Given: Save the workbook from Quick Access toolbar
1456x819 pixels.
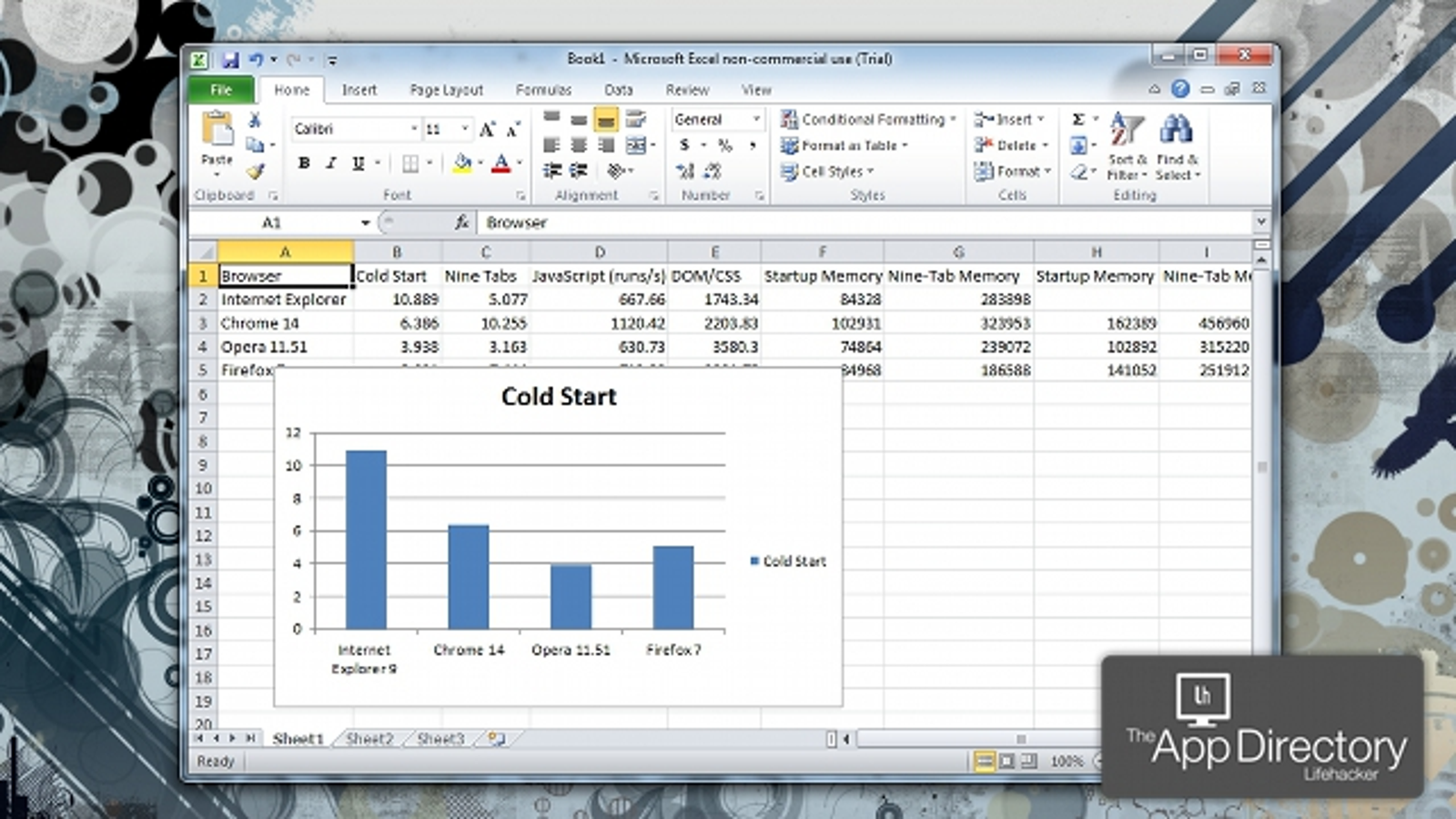Looking at the screenshot, I should coord(229,60).
